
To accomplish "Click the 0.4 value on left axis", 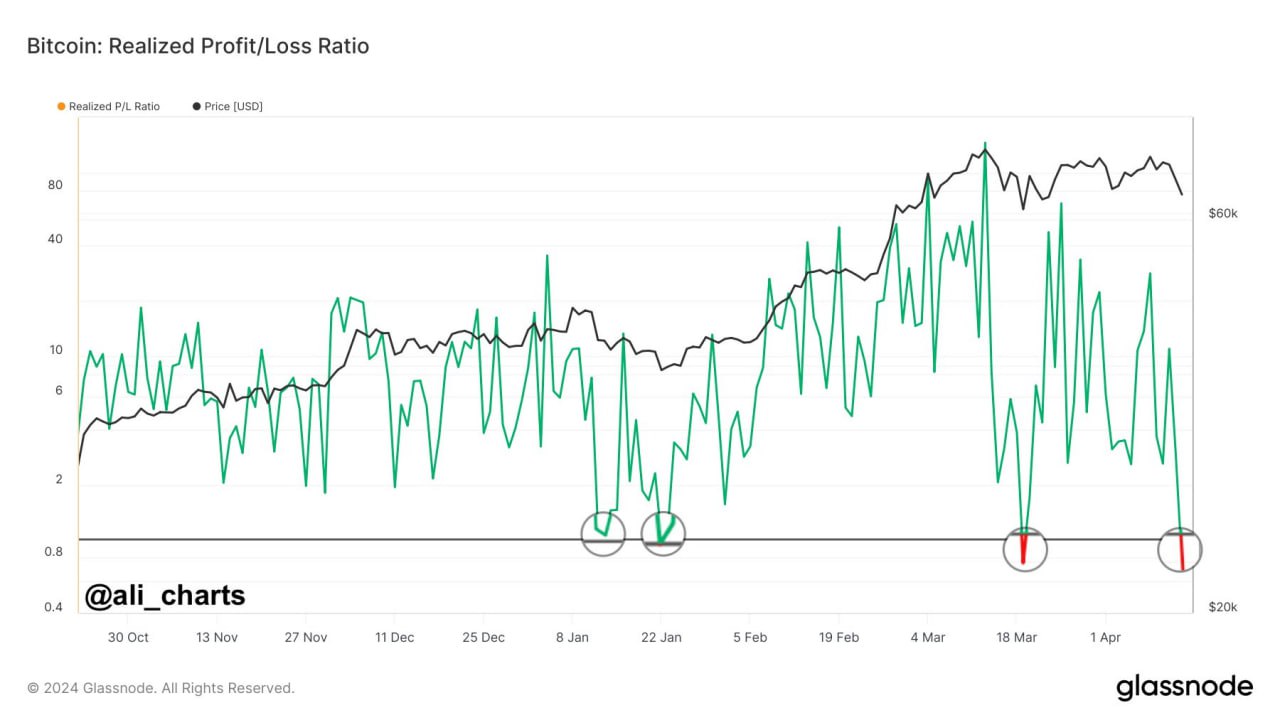I will 54,607.
